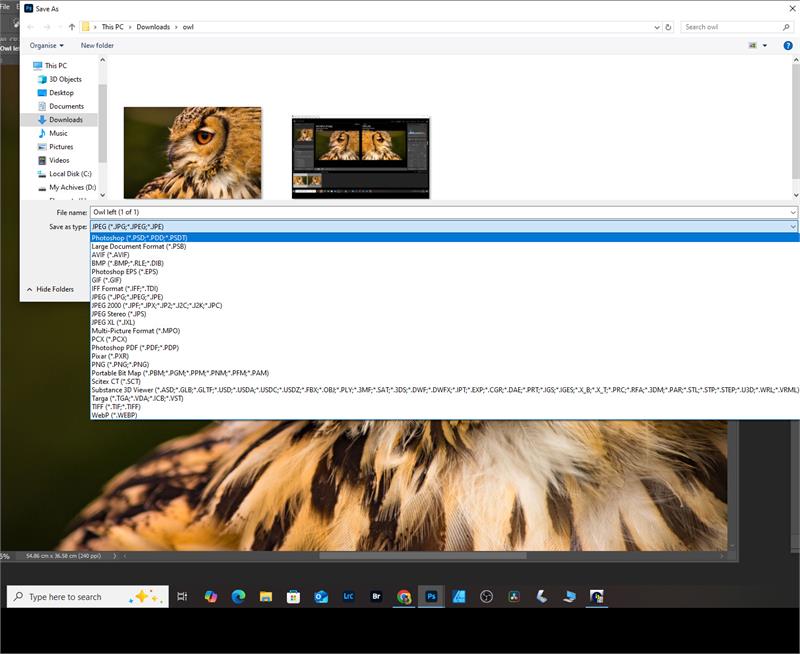800x654 pixels.
Task: Select the owl portrait thumbnail
Action: click(x=193, y=153)
